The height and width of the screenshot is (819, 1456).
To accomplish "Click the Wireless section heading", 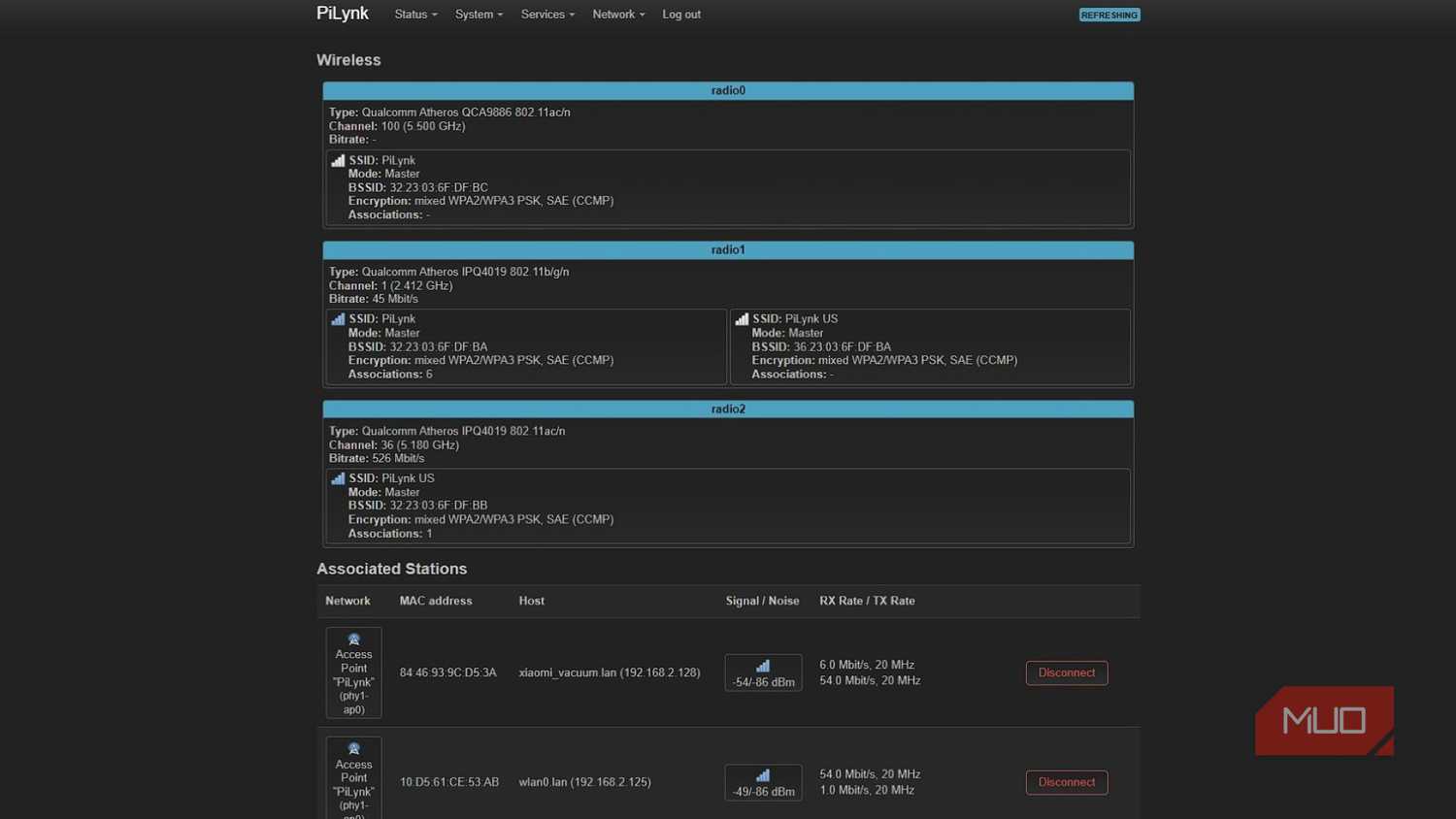I will coord(348,60).
